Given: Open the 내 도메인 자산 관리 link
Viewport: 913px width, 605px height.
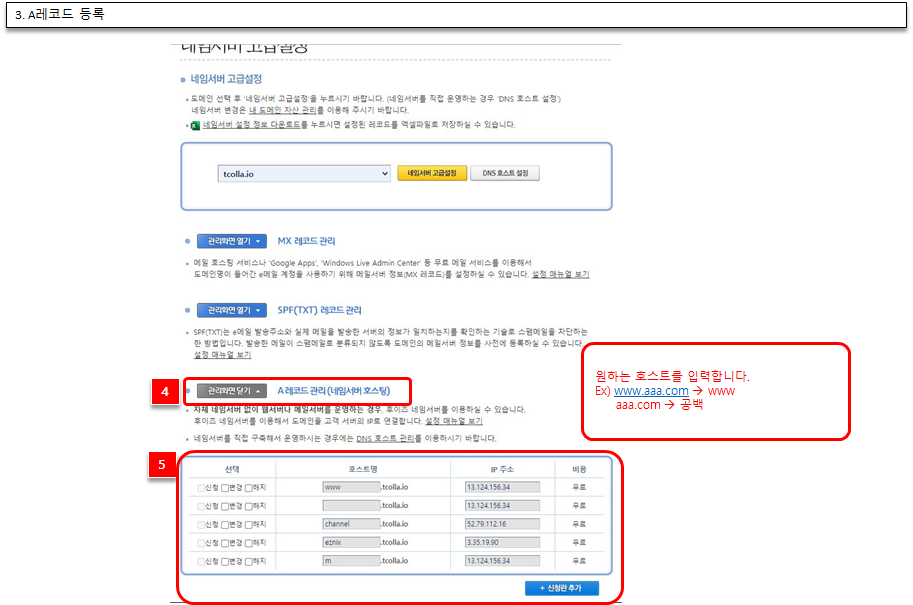Looking at the screenshot, I should 282,110.
